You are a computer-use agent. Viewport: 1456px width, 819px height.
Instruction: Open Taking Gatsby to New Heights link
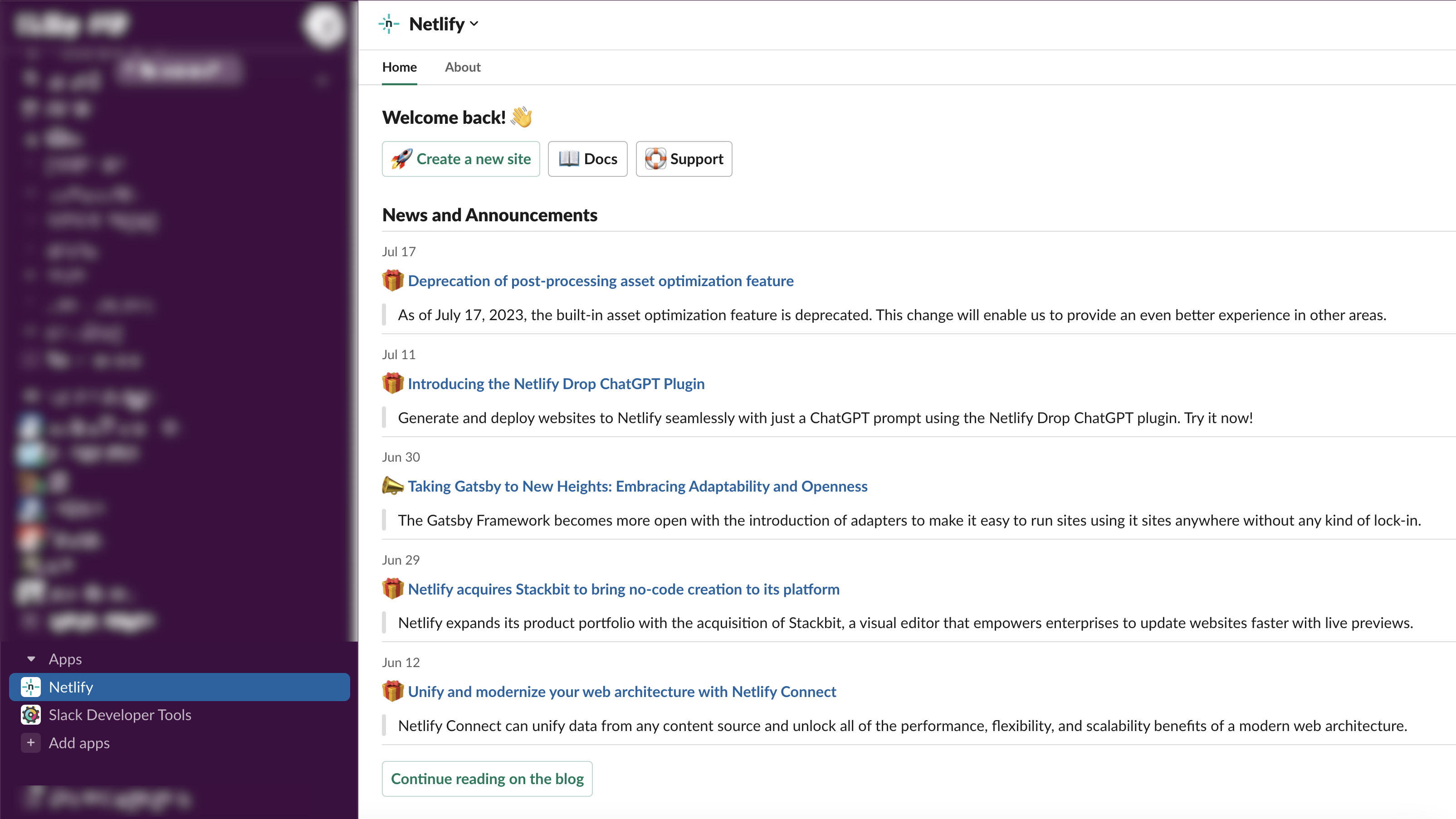tap(638, 486)
